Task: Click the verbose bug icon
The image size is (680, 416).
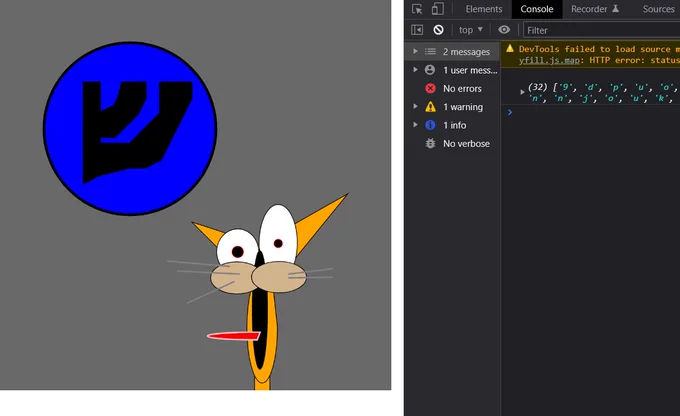Action: click(430, 143)
